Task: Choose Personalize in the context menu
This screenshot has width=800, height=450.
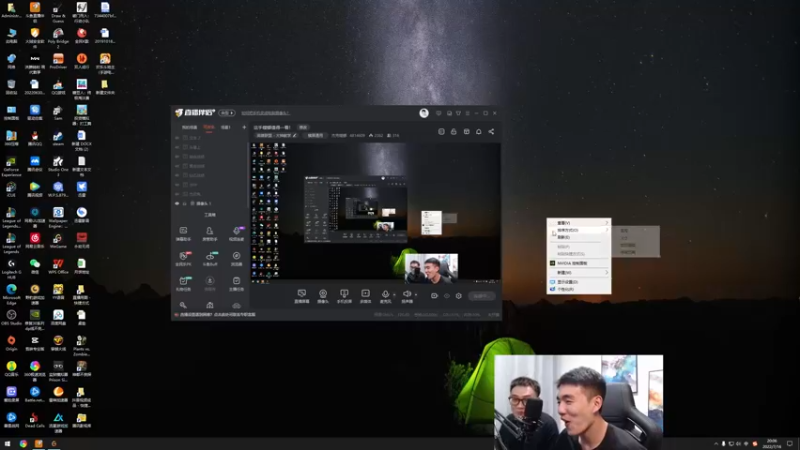Action: coord(579,289)
